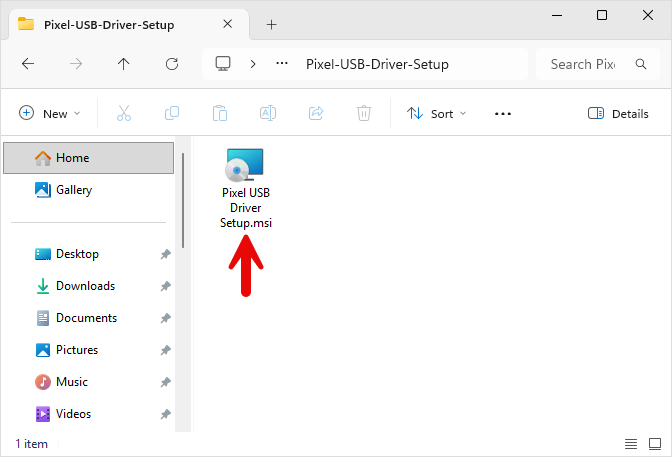Click the Rename icon in the toolbar

268,113
